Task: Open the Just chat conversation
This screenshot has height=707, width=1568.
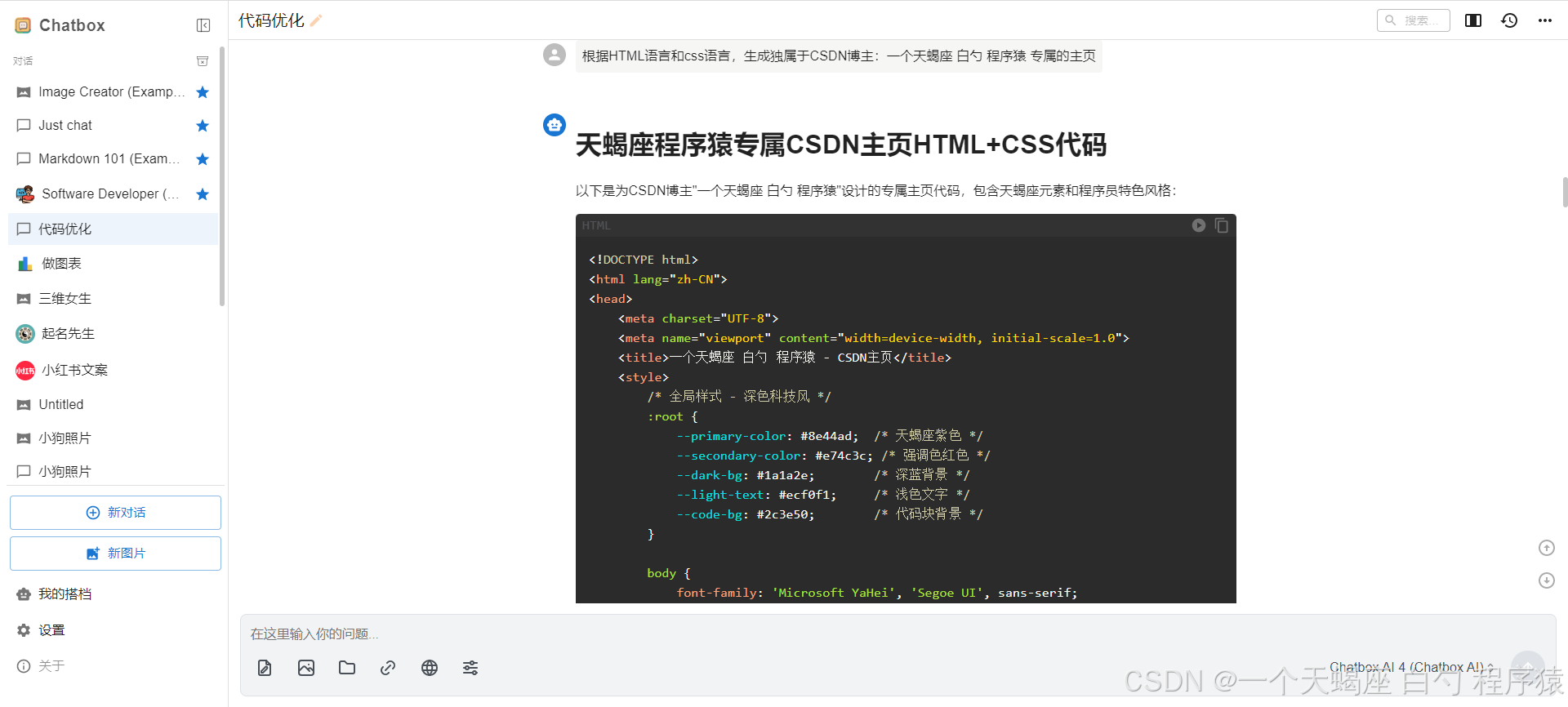Action: point(113,126)
